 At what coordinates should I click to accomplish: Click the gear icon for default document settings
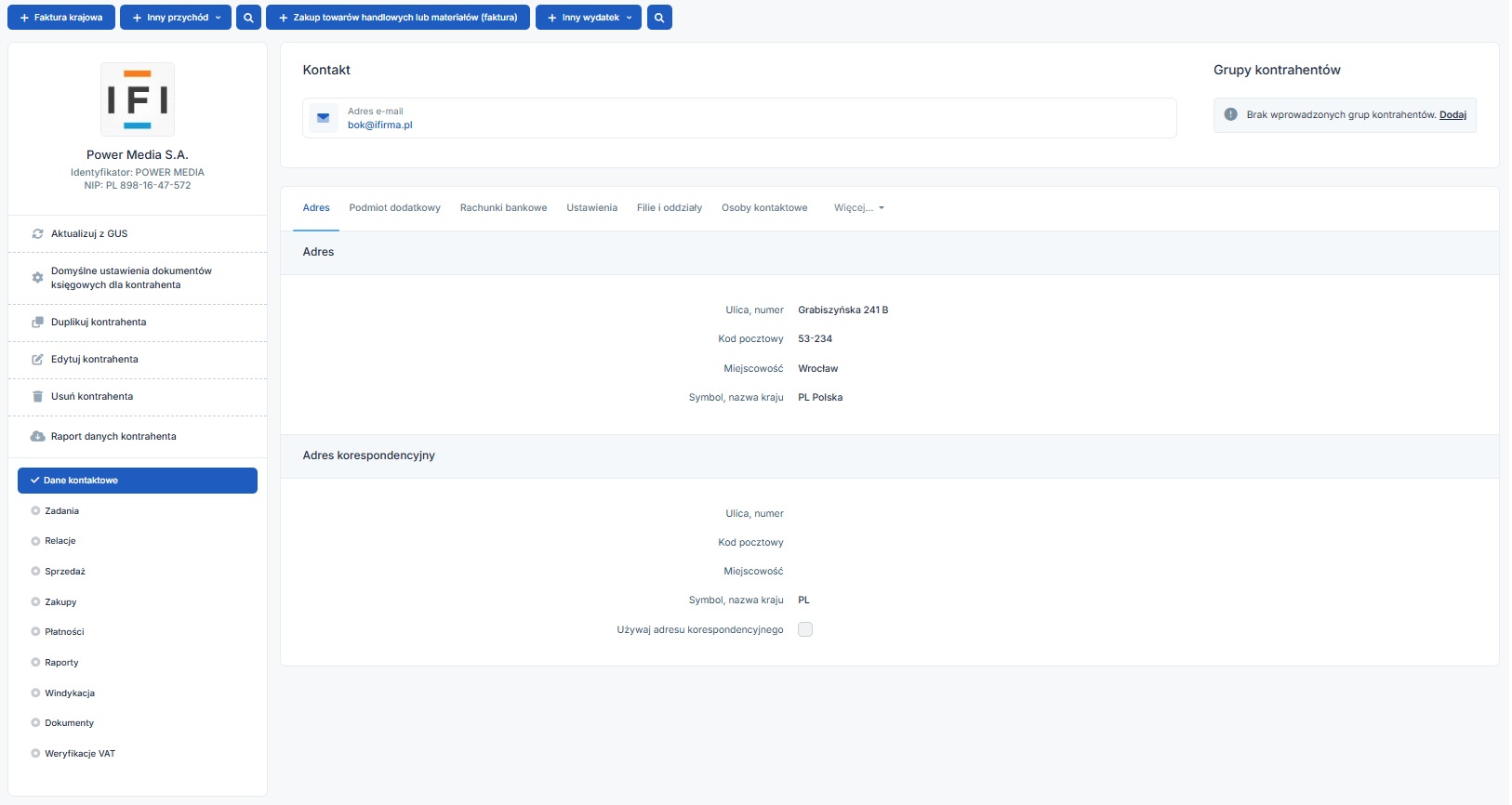point(38,278)
